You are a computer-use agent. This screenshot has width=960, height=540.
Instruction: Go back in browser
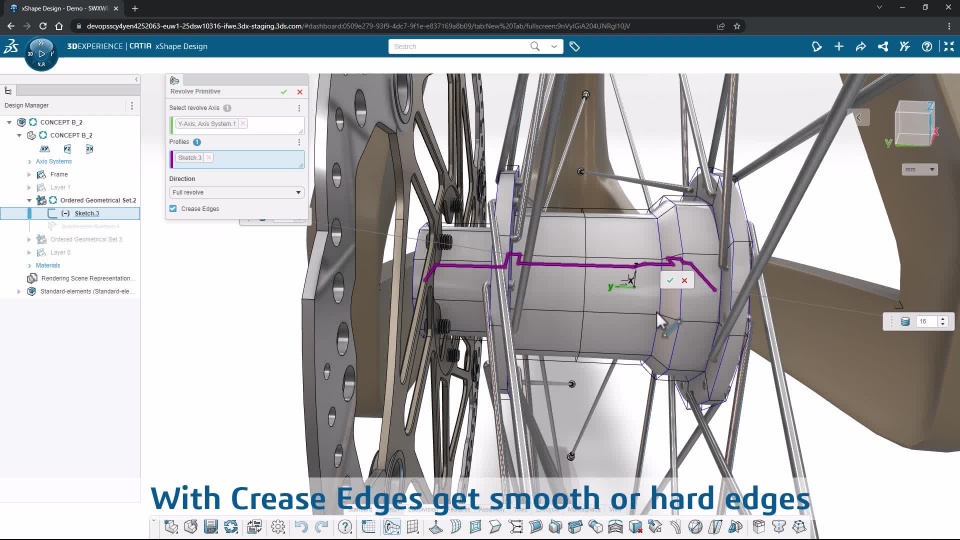[x=11, y=26]
